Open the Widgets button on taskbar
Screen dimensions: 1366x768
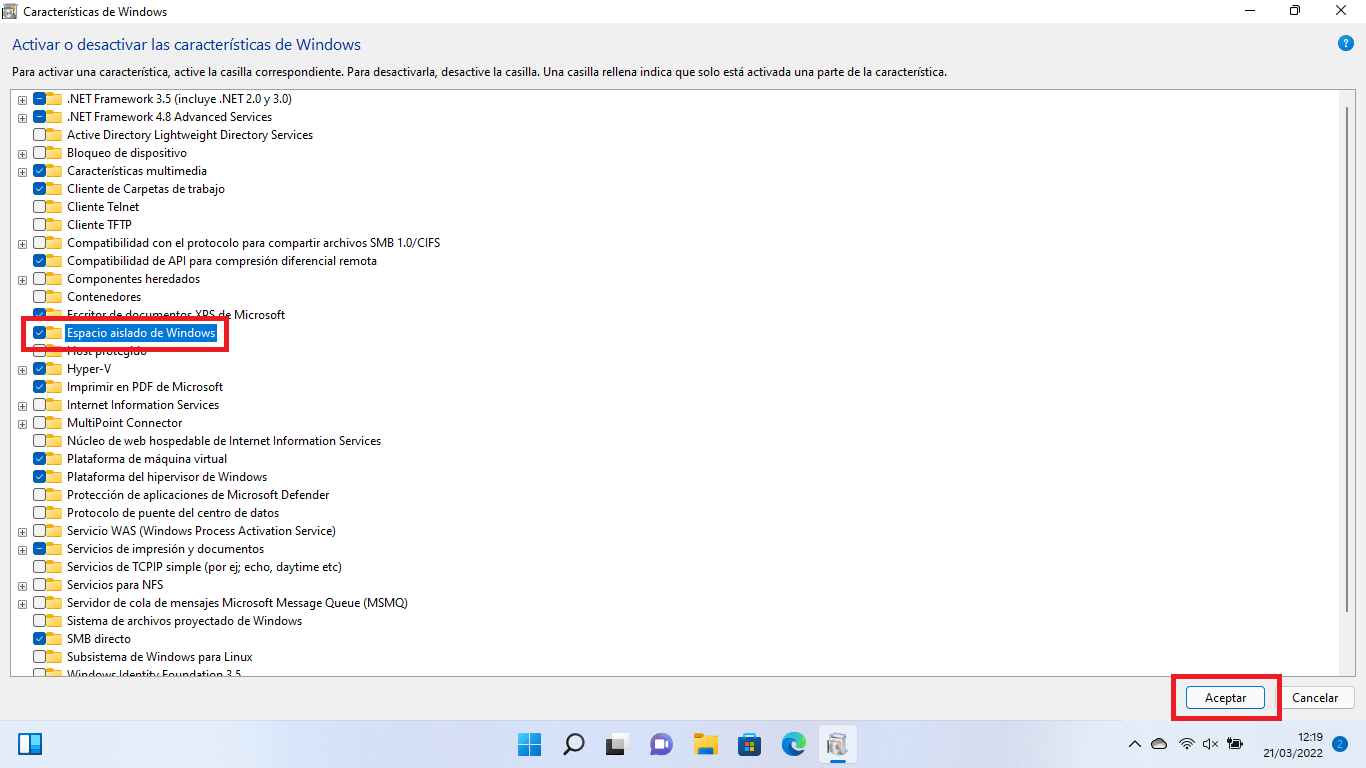coord(30,744)
